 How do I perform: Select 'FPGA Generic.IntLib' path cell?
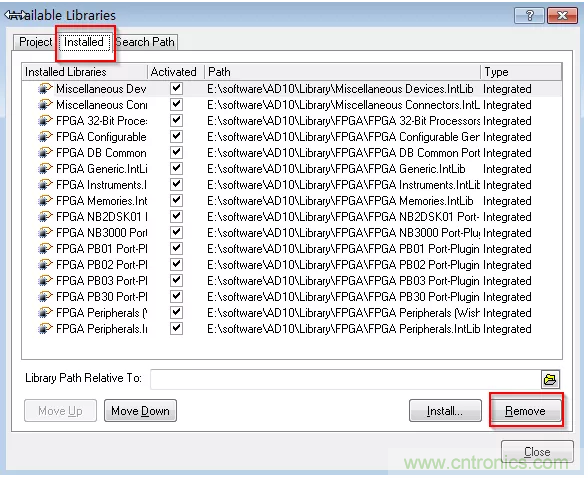point(336,169)
